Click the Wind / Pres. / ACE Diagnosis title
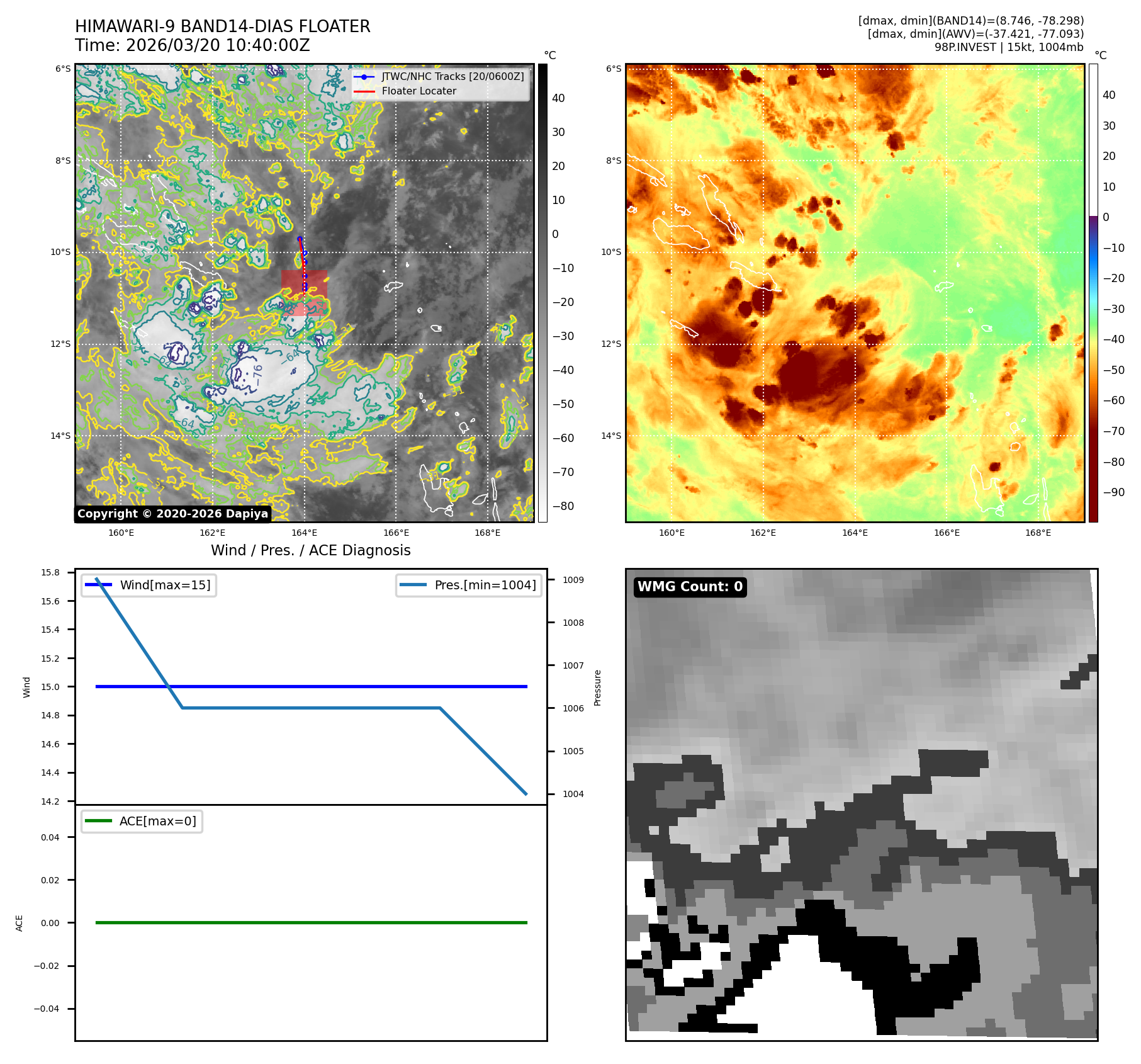The width and height of the screenshot is (1141, 1064). [x=310, y=550]
